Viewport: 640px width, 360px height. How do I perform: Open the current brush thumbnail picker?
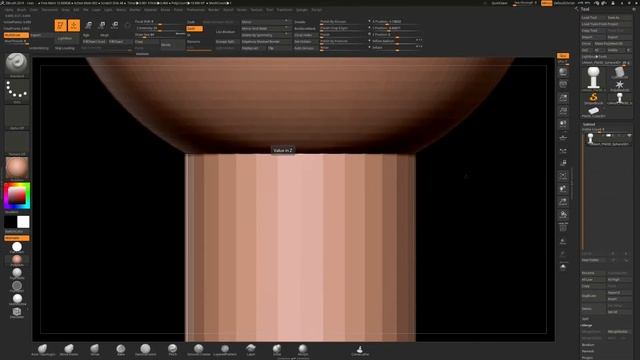[17, 64]
